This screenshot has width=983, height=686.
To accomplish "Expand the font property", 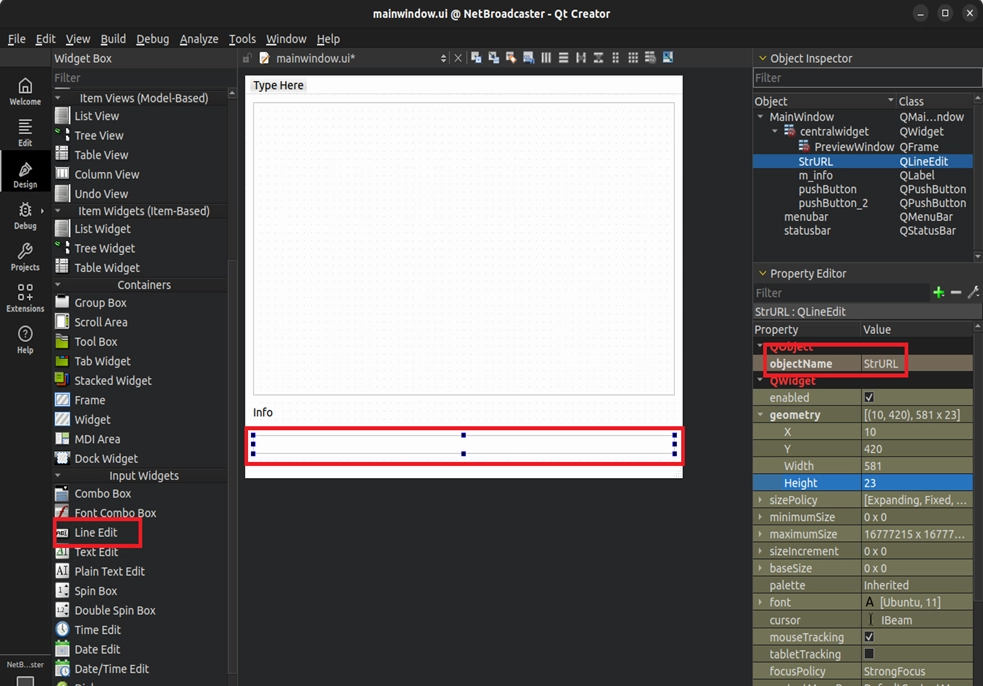I will click(x=760, y=602).
